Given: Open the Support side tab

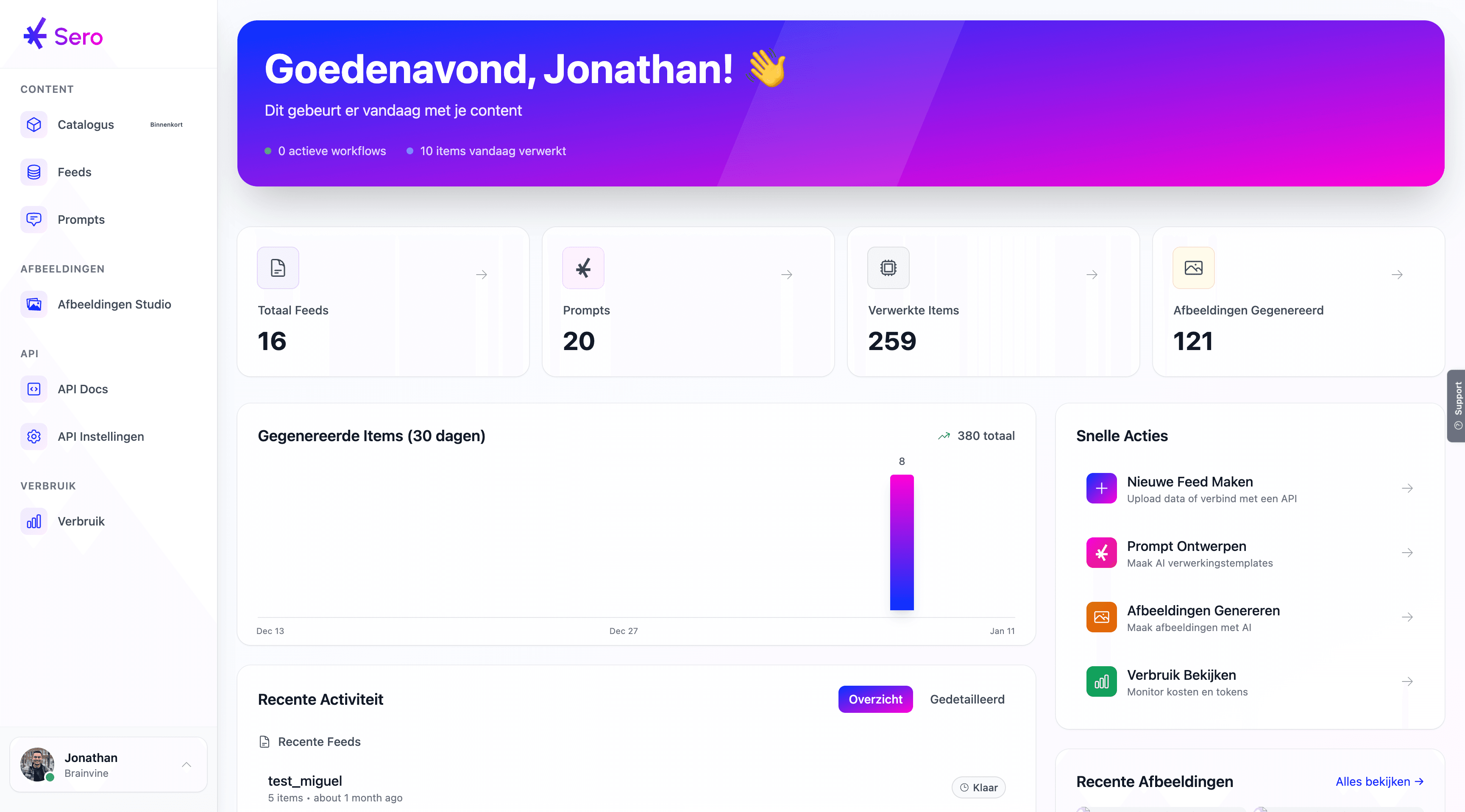Looking at the screenshot, I should tap(1457, 406).
